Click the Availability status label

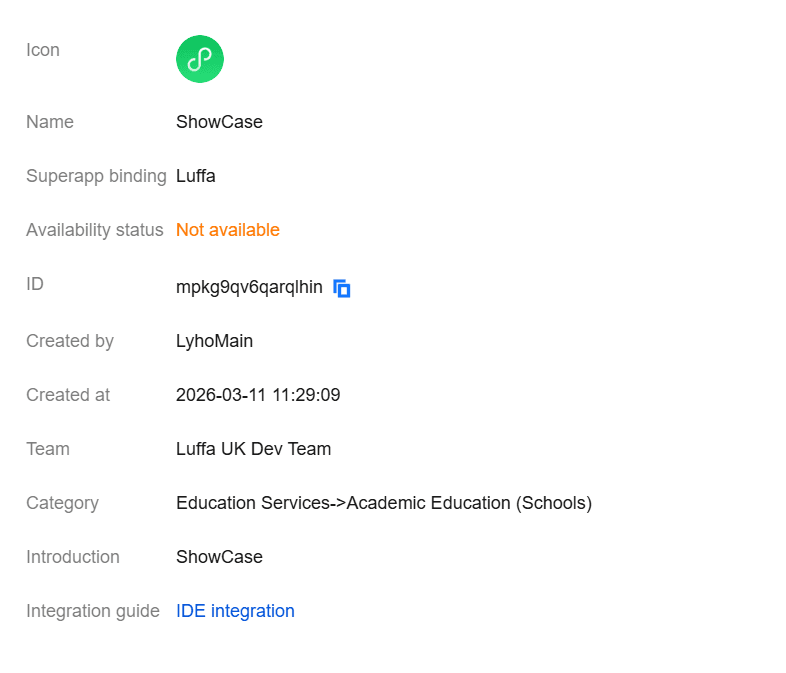(95, 230)
